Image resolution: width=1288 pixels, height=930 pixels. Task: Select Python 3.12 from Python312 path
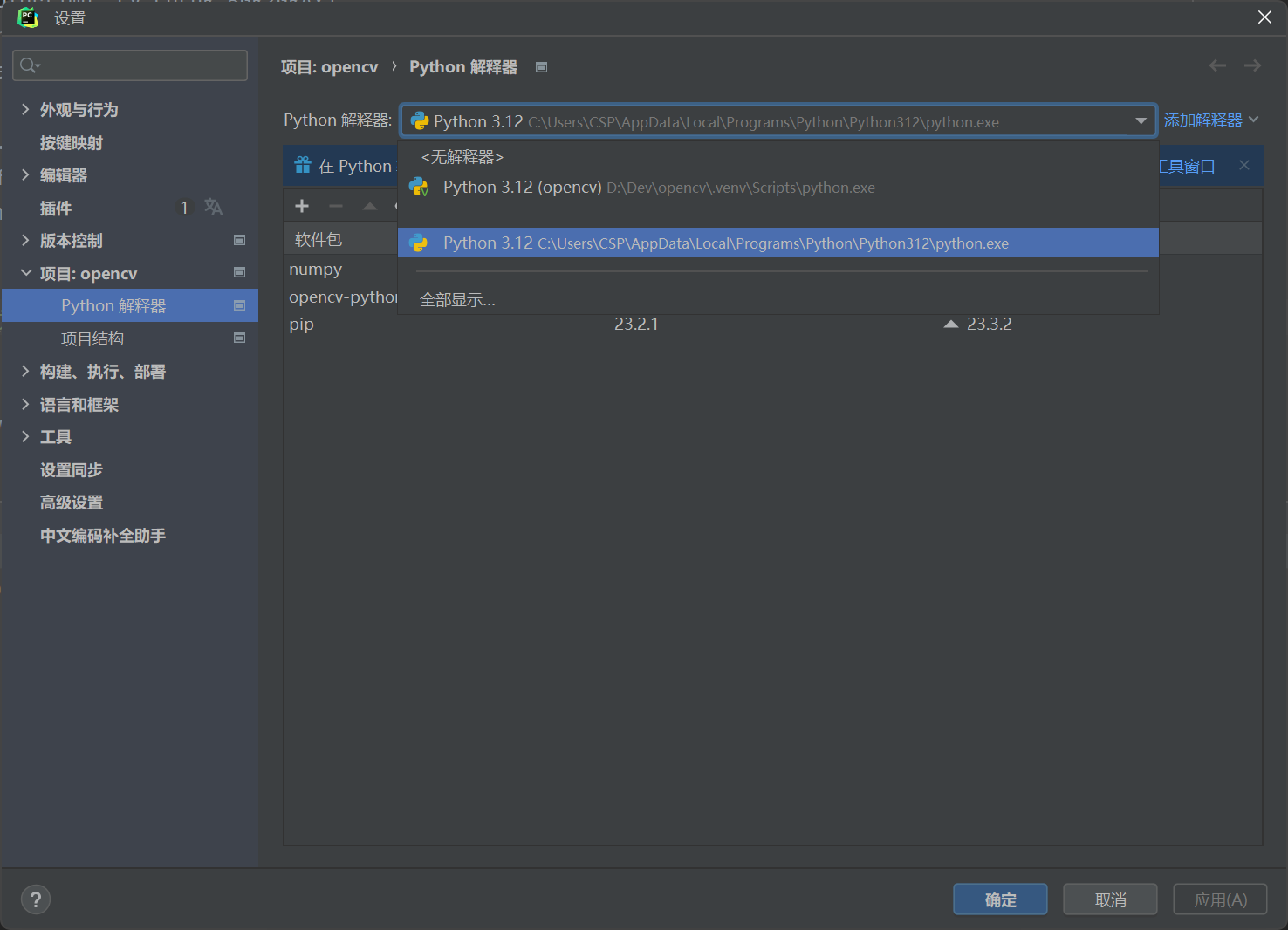(x=778, y=243)
